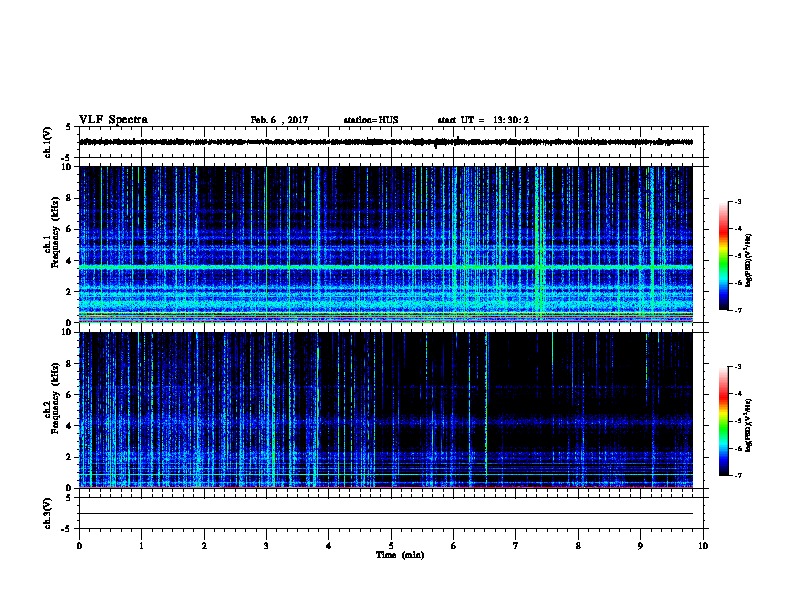Click the faint 4 kHz band in ch.2 spectrogram
This screenshot has height=612, width=792.
click(x=386, y=421)
